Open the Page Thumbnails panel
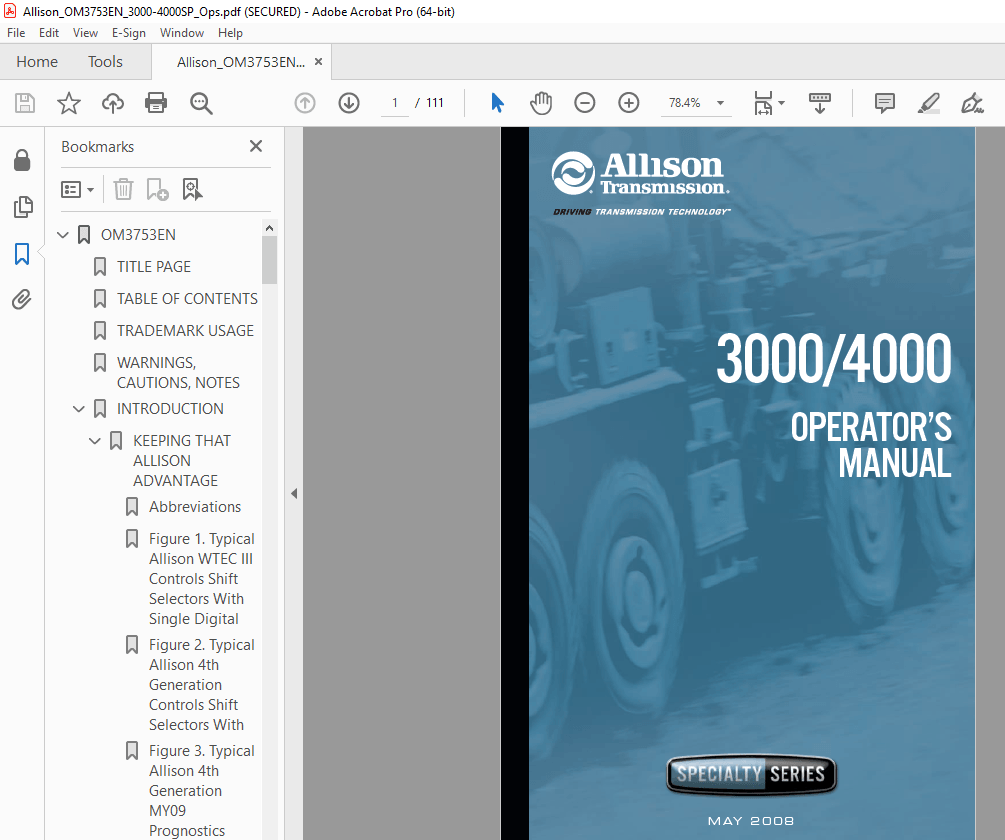The image size is (1005, 840). pos(24,207)
